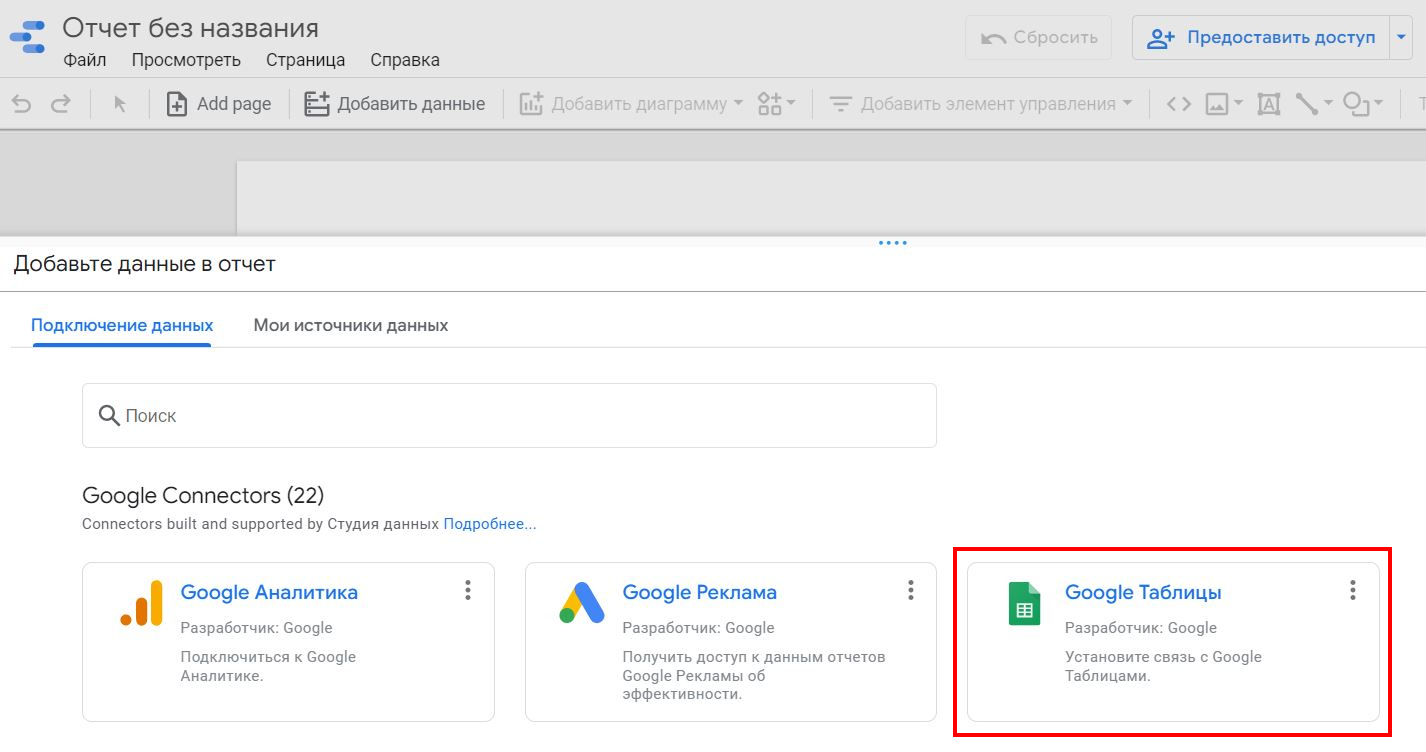This screenshot has height=752, width=1426.
Task: Open Добавить элемент управления dropdown
Action: pos(981,104)
